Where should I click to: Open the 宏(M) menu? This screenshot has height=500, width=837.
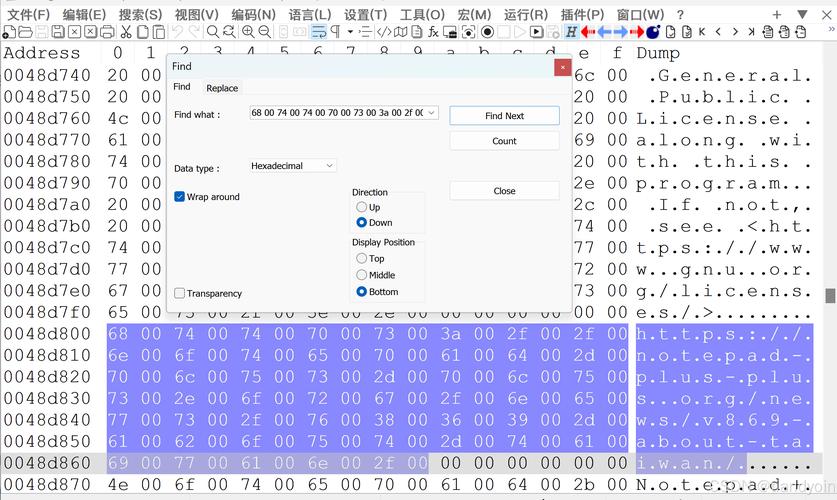(474, 14)
